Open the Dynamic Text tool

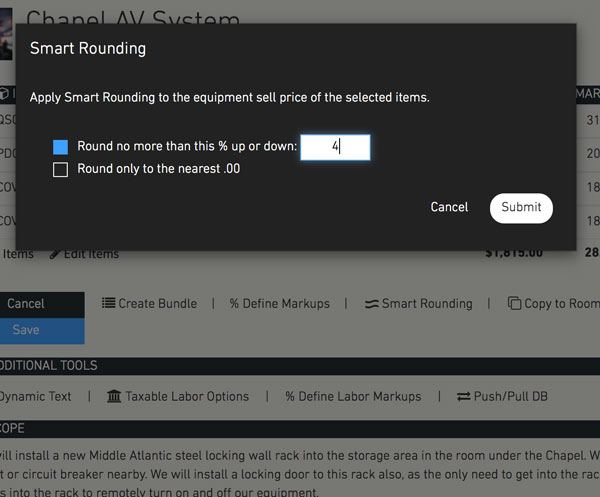point(35,396)
